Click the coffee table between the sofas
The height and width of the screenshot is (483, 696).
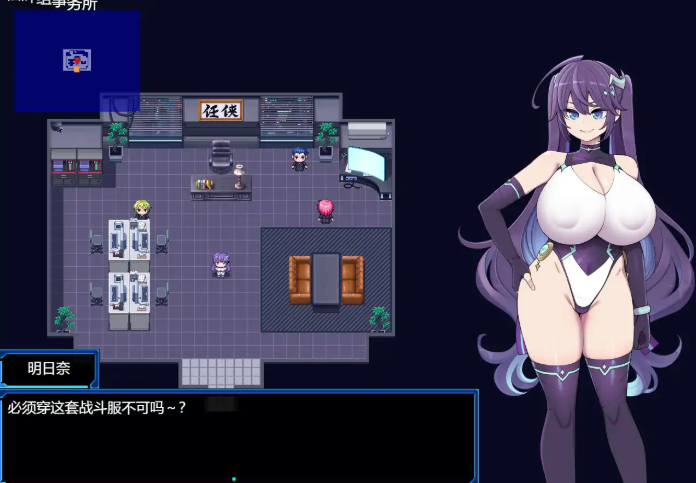coord(326,278)
